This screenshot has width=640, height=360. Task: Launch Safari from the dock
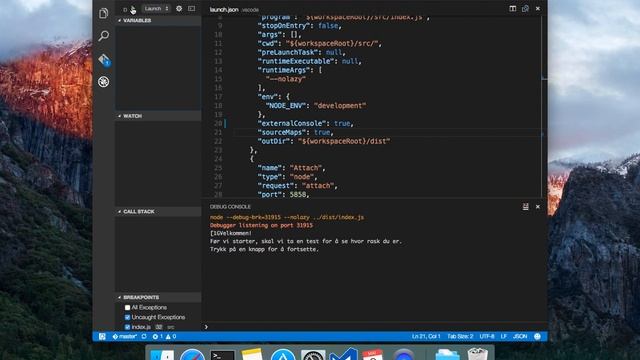[192, 354]
